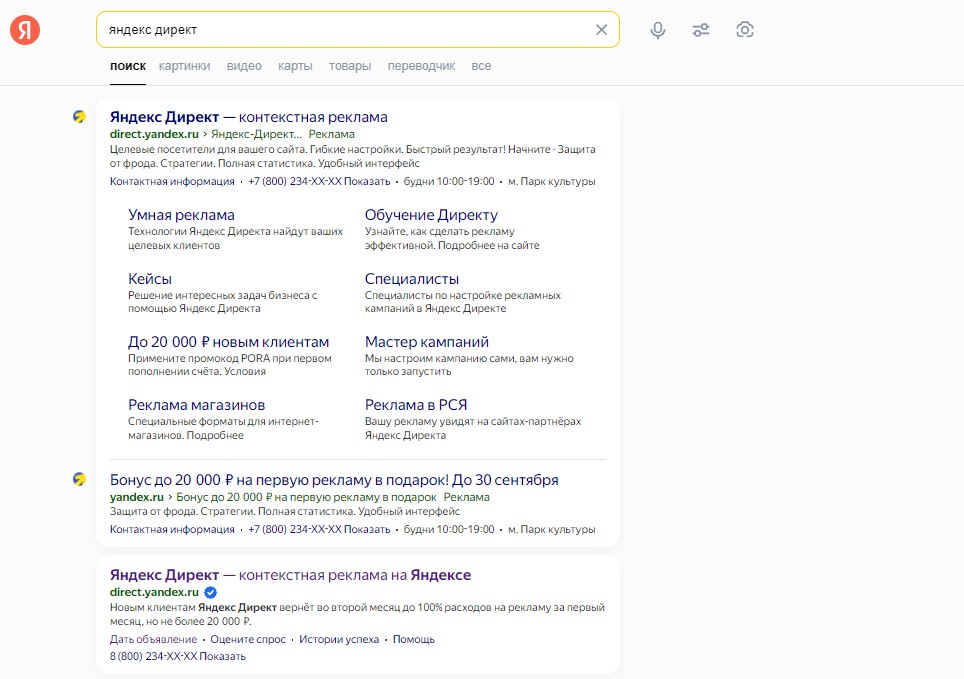
Task: Open the Оцените спрос link
Action: click(248, 640)
